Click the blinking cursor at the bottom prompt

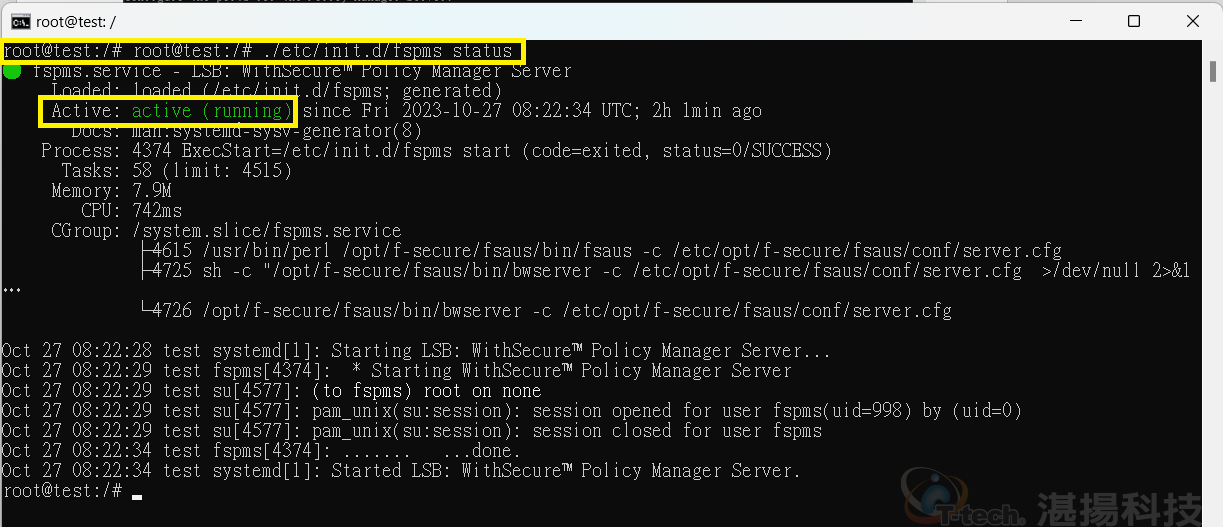(136, 495)
